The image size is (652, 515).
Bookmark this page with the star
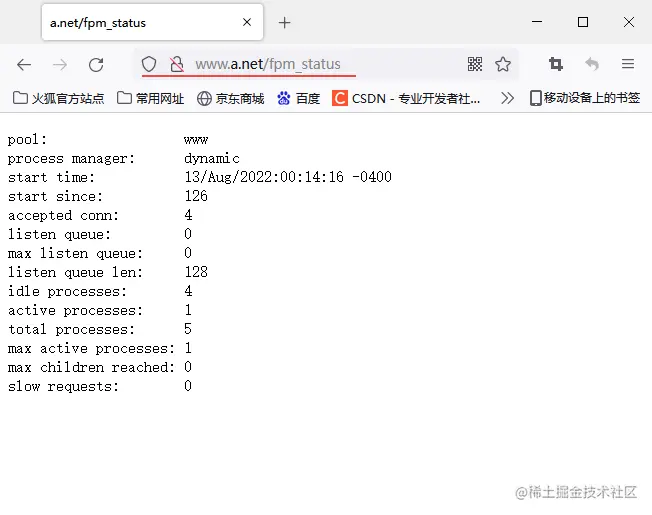[503, 64]
